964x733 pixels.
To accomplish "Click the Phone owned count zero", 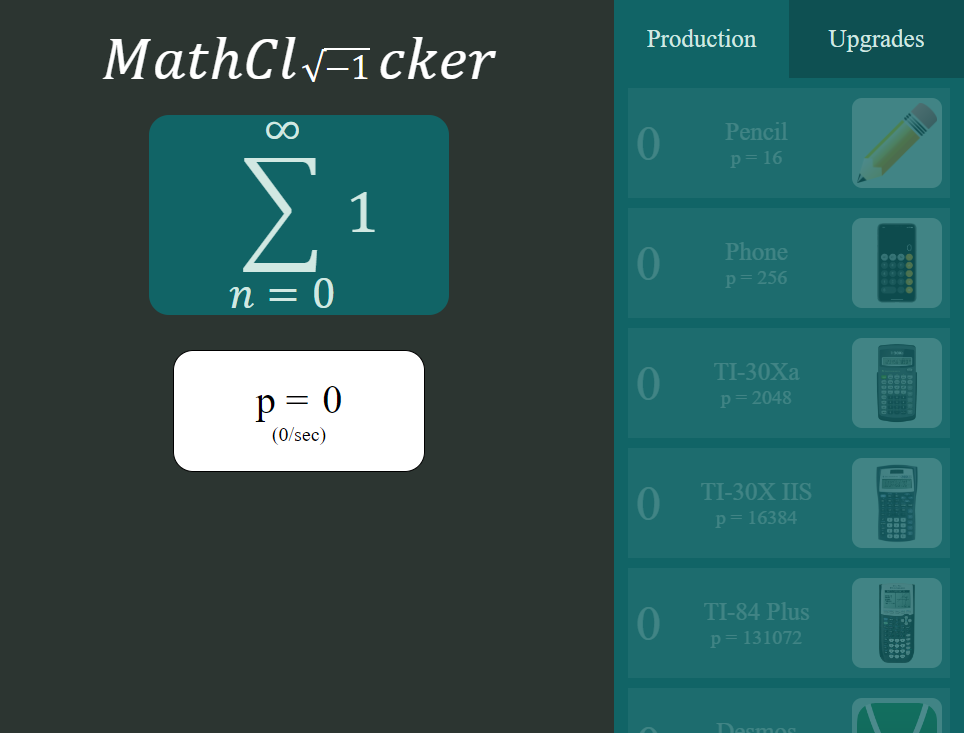I will pos(649,264).
